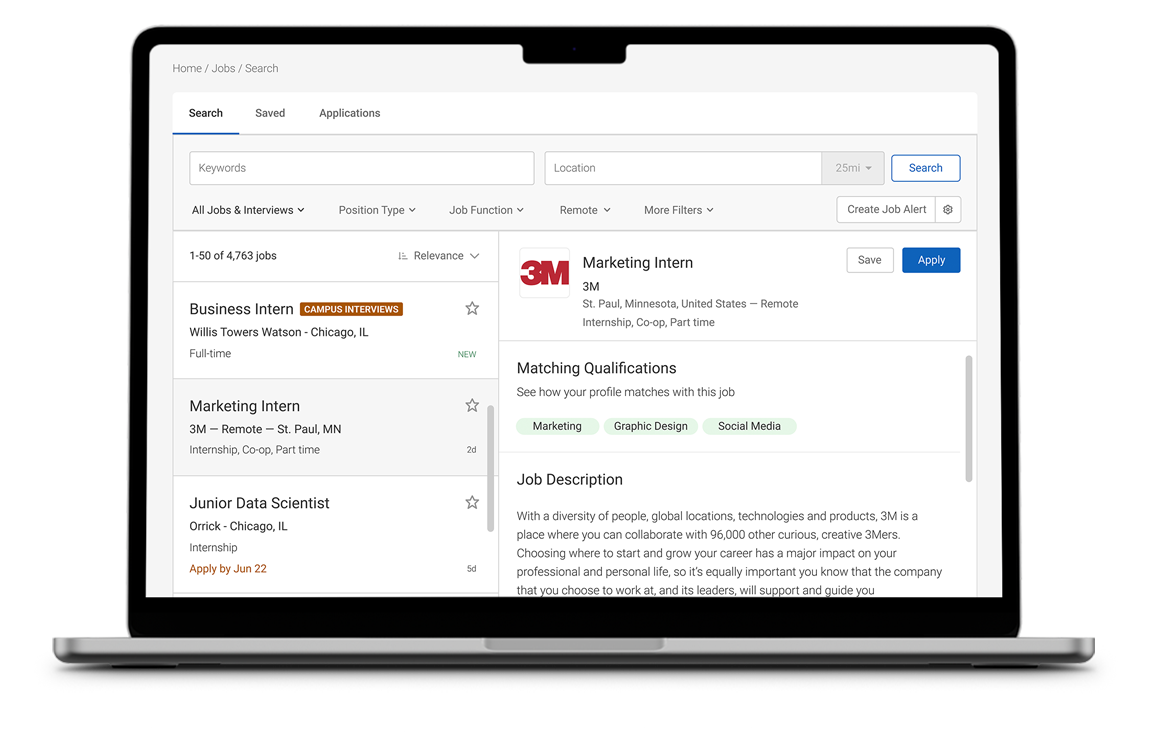Click the sort order icon beside Relevance
The width and height of the screenshot is (1150, 732).
click(403, 256)
